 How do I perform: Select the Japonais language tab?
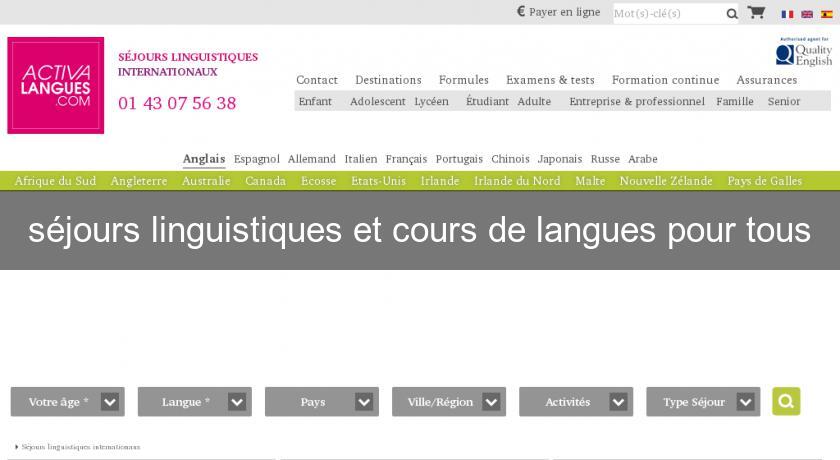[560, 159]
